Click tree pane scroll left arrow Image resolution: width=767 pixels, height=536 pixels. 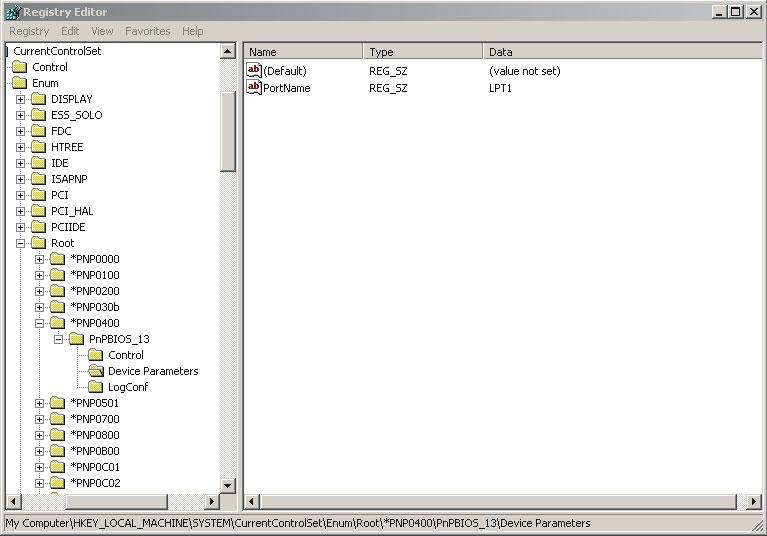pyautogui.click(x=13, y=502)
